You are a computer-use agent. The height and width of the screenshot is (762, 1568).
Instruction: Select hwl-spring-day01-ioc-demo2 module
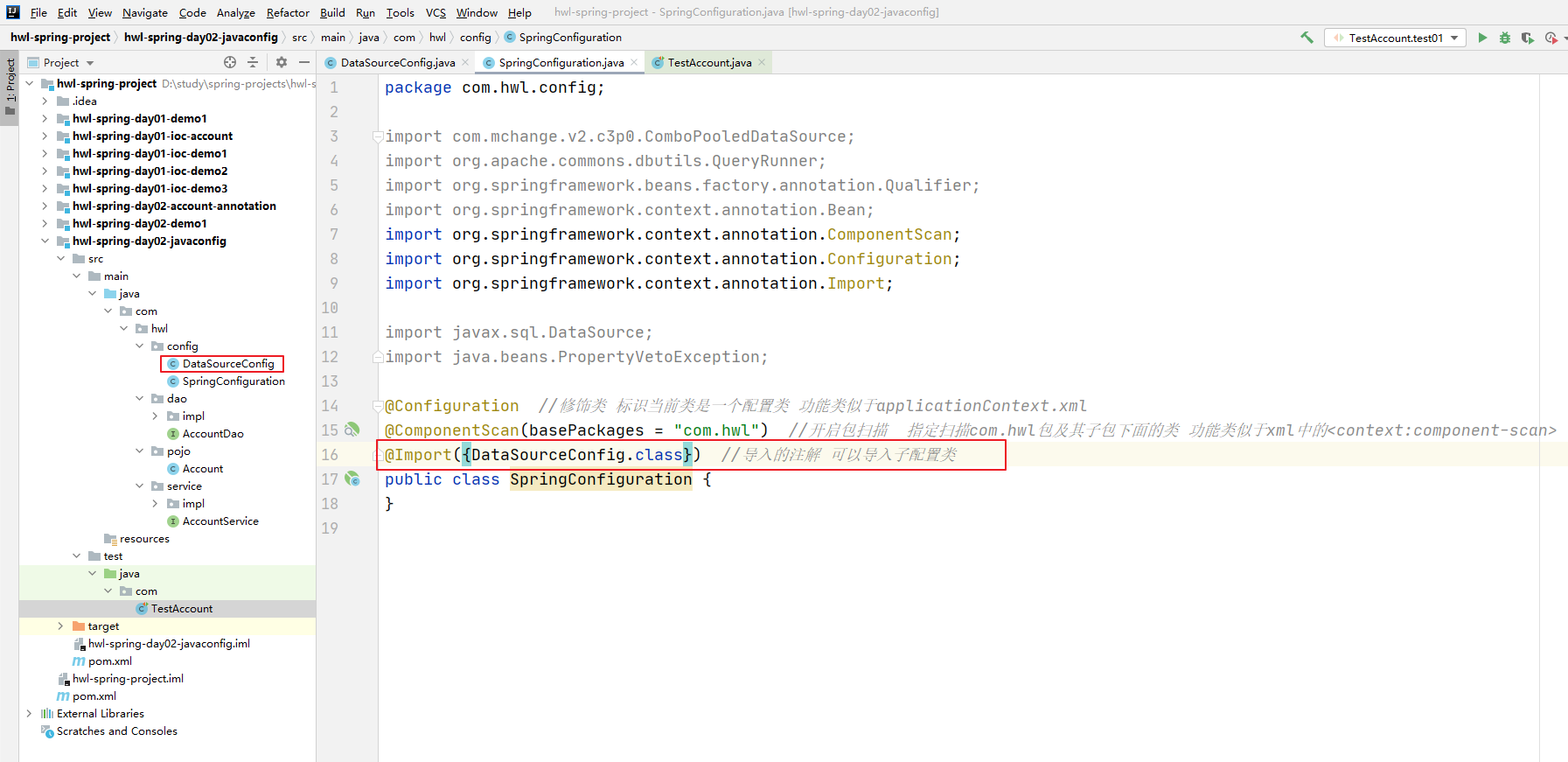[150, 171]
